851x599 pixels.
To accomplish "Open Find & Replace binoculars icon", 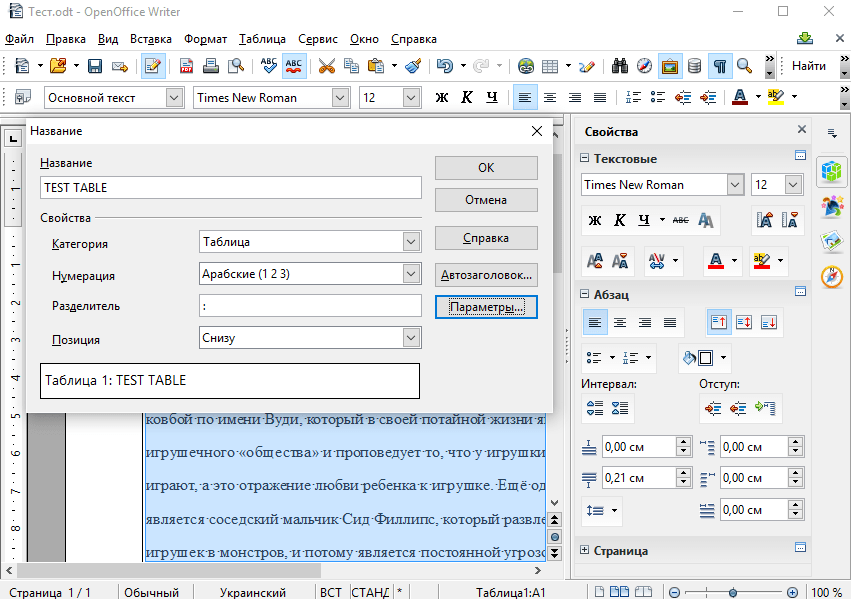I will pos(619,66).
